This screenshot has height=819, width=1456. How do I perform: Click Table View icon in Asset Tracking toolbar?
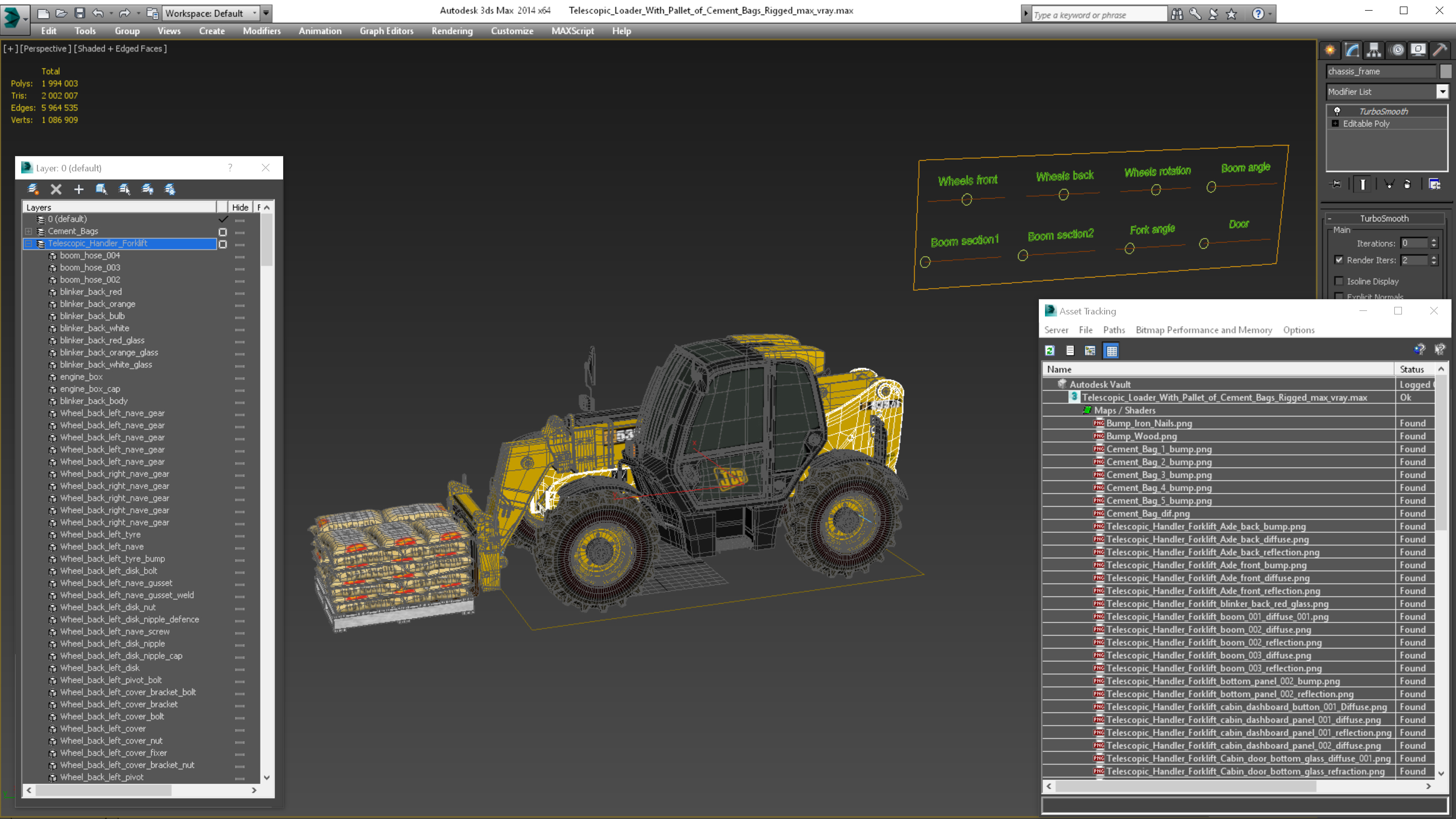(x=1111, y=350)
